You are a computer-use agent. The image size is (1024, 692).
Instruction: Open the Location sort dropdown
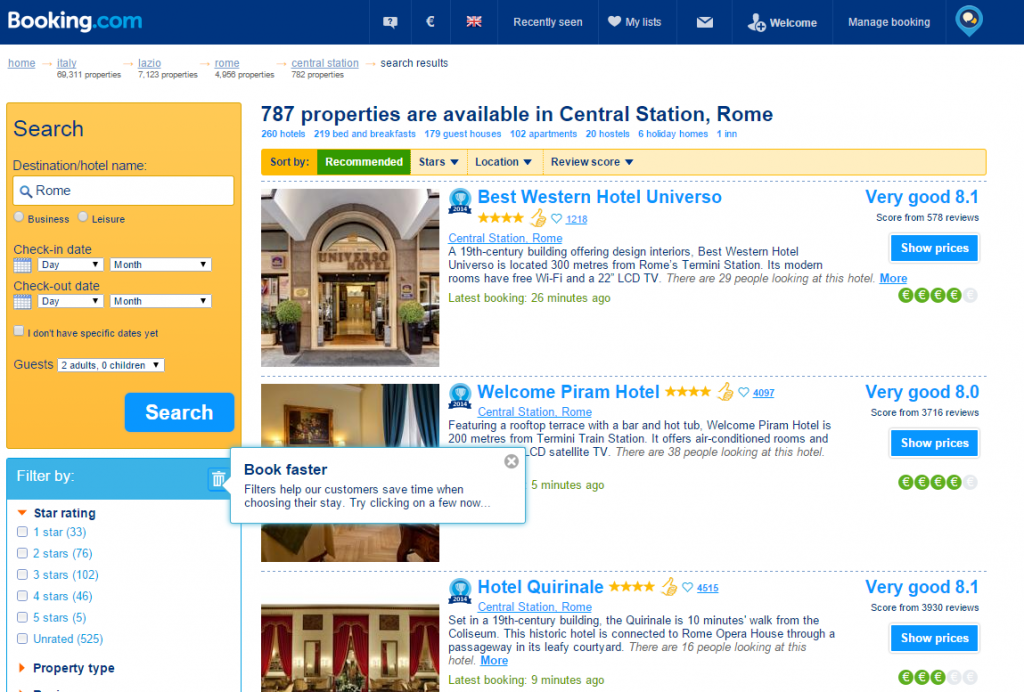tap(504, 162)
